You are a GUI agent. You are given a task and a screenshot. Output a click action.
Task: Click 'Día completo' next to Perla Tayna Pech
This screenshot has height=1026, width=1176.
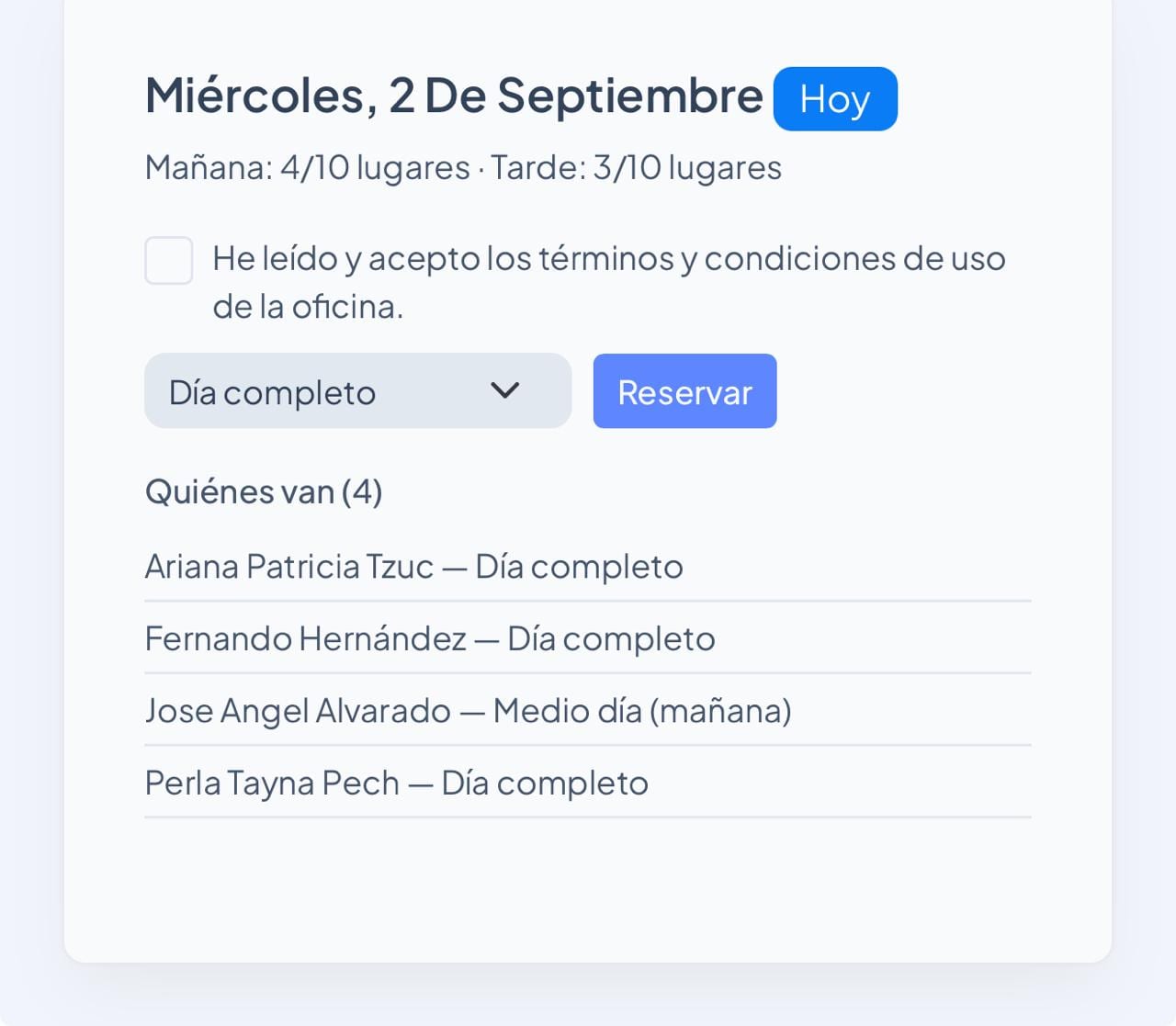point(545,784)
